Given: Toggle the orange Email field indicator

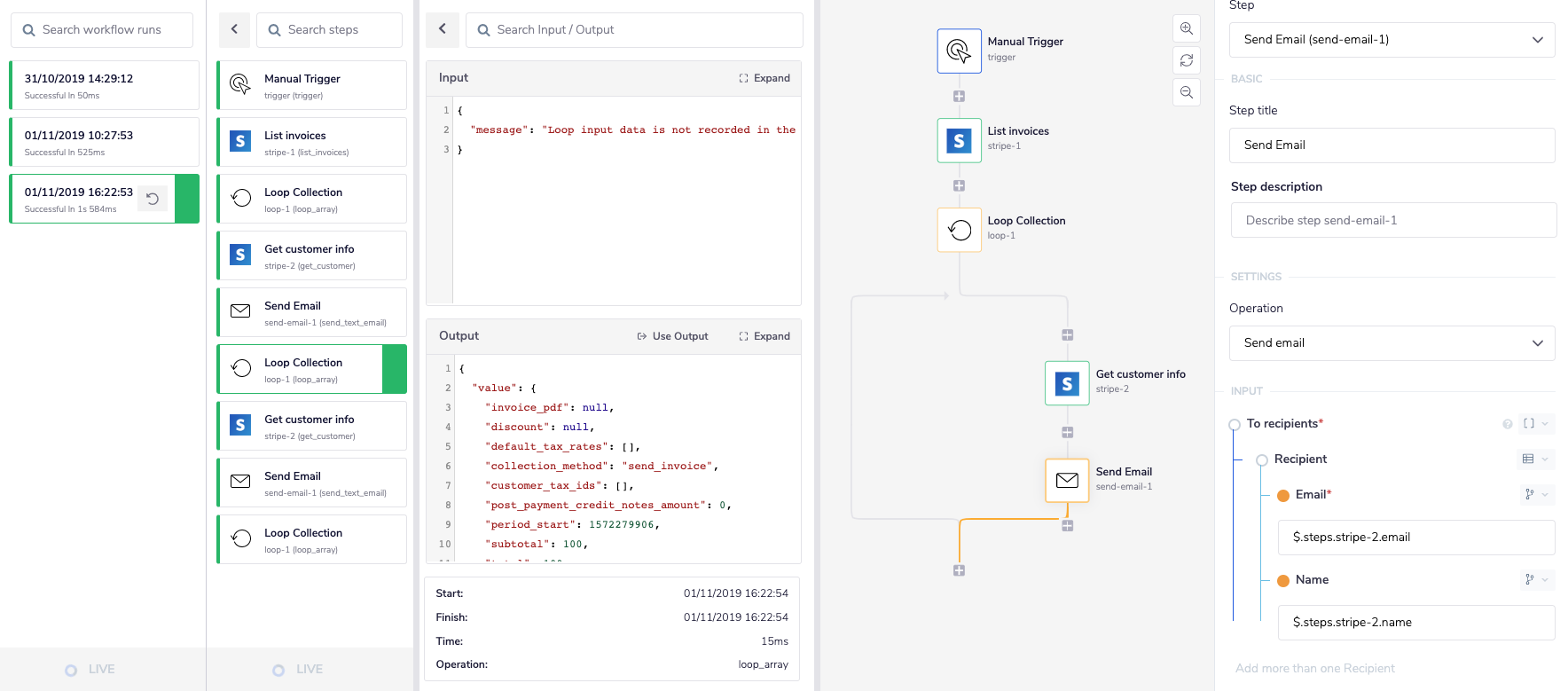Looking at the screenshot, I should coord(1282,495).
